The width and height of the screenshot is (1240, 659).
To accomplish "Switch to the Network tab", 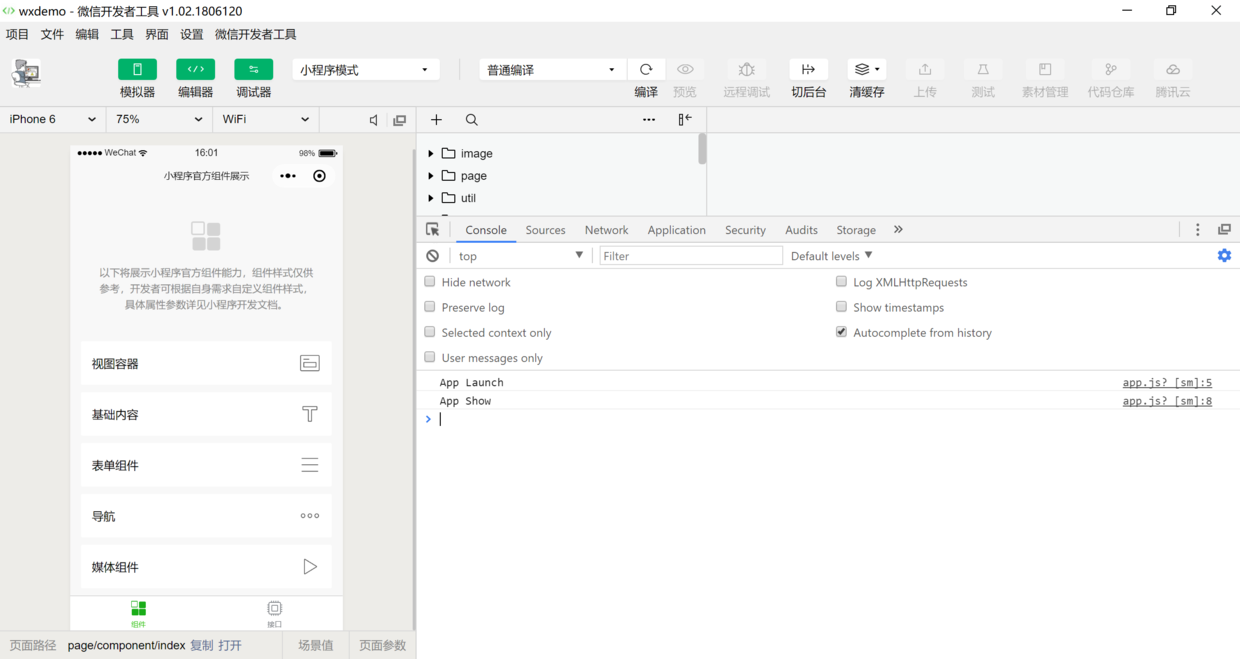I will (x=606, y=230).
